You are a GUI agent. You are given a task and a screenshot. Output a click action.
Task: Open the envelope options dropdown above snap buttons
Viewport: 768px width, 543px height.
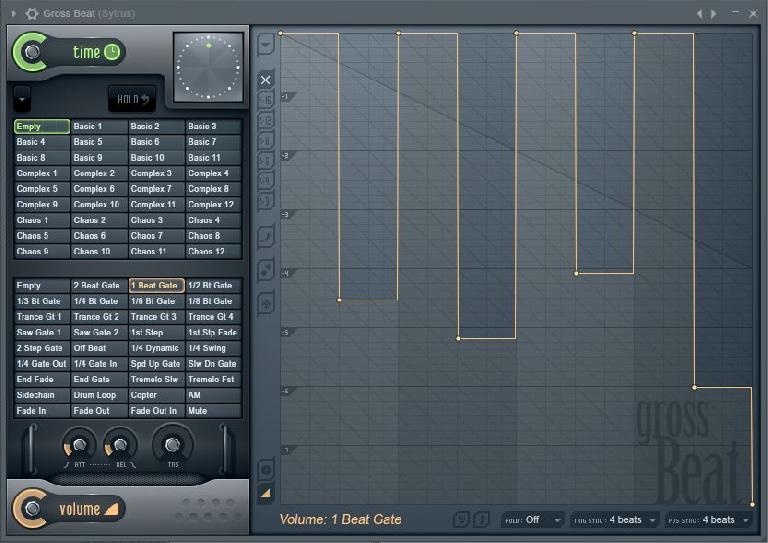click(265, 45)
